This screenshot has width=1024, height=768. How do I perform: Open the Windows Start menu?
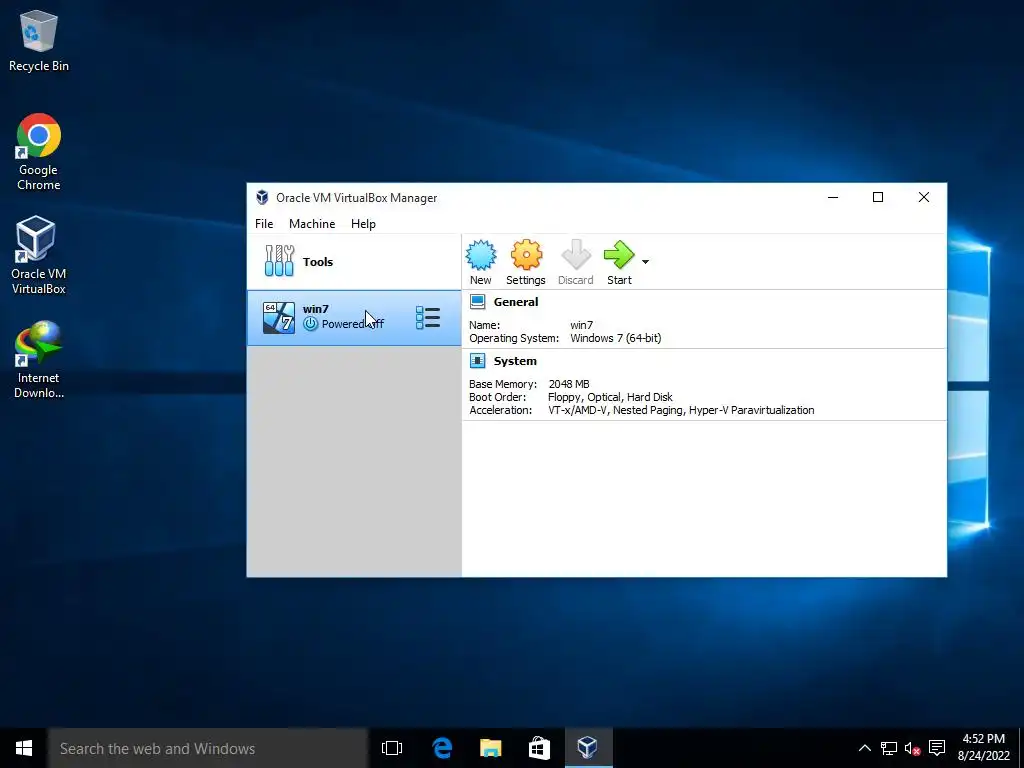tap(24, 748)
